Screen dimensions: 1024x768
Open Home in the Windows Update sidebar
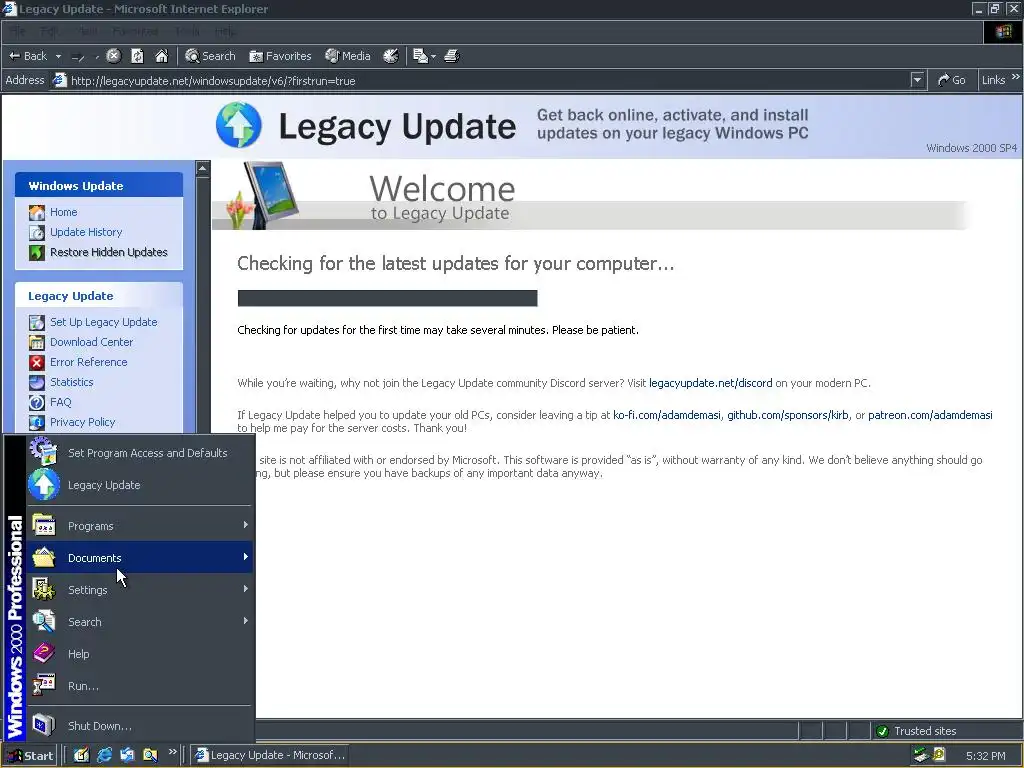pos(63,212)
